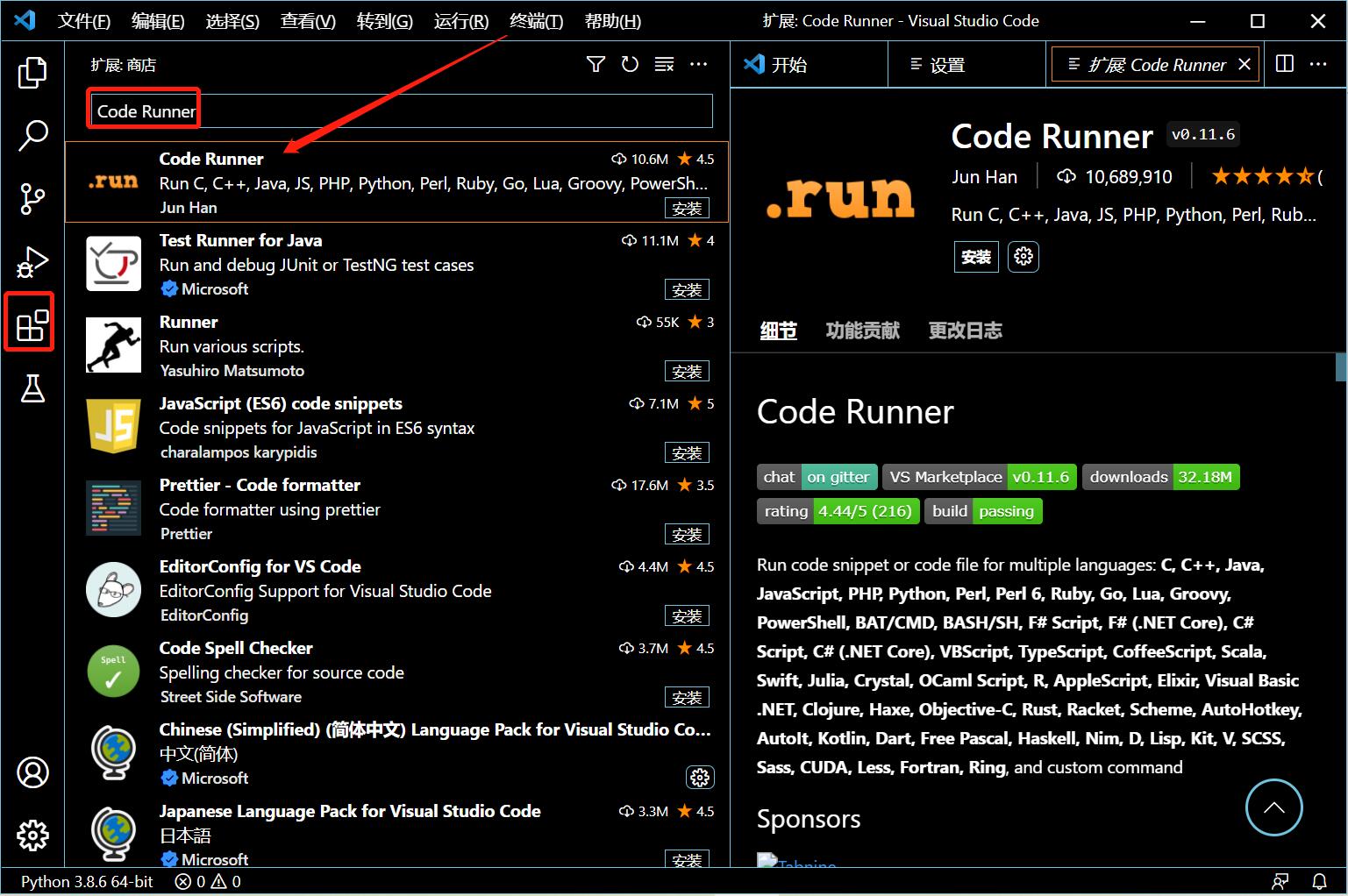Open extensions panel more actions menu
Screen dimensions: 1348x896
(x=698, y=64)
